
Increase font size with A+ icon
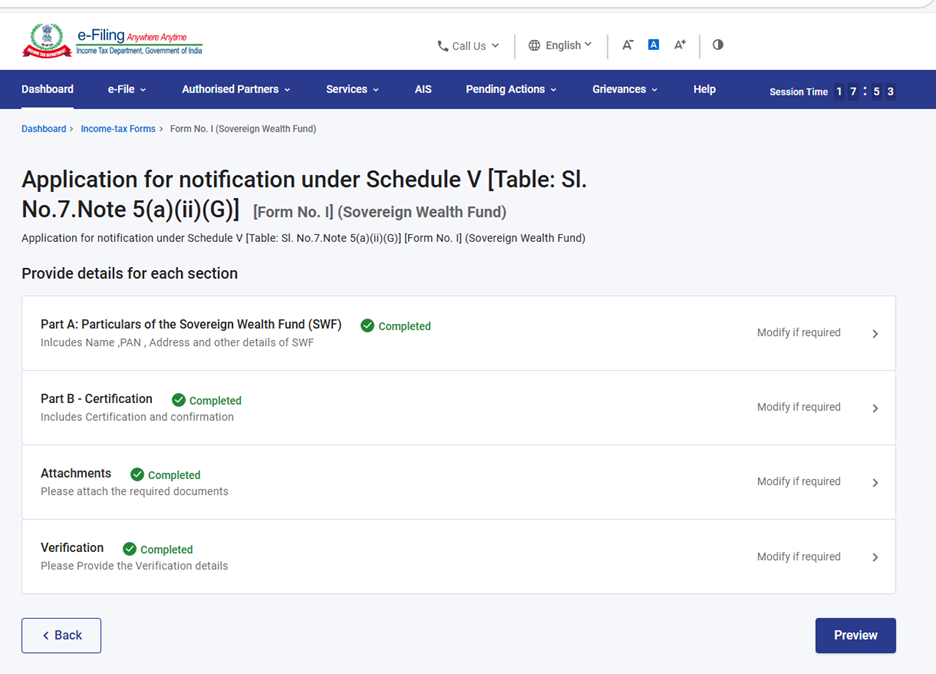coord(680,45)
